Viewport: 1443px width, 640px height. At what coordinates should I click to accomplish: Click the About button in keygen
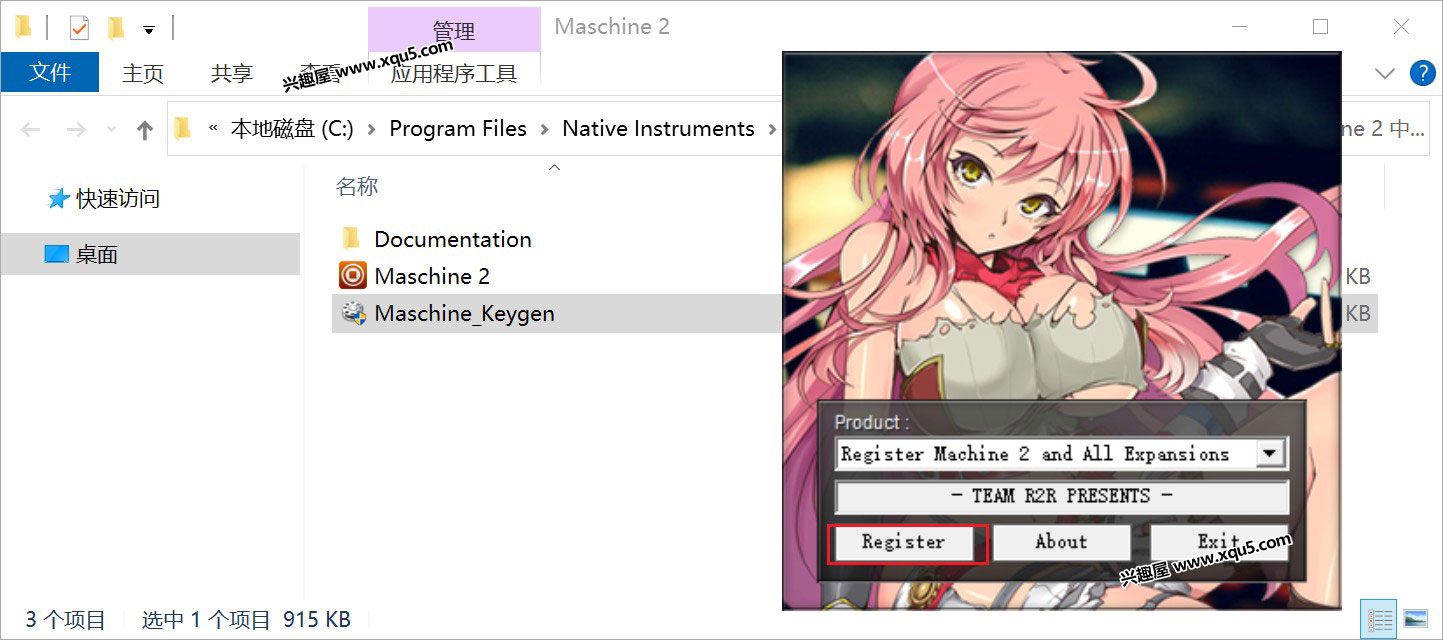coord(1061,543)
